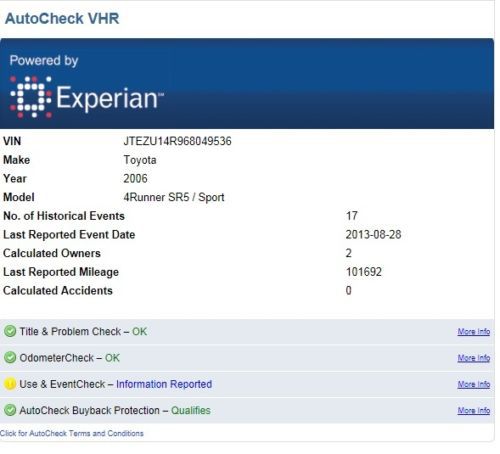Select the VIN value JTEZU14R968049536

click(177, 141)
